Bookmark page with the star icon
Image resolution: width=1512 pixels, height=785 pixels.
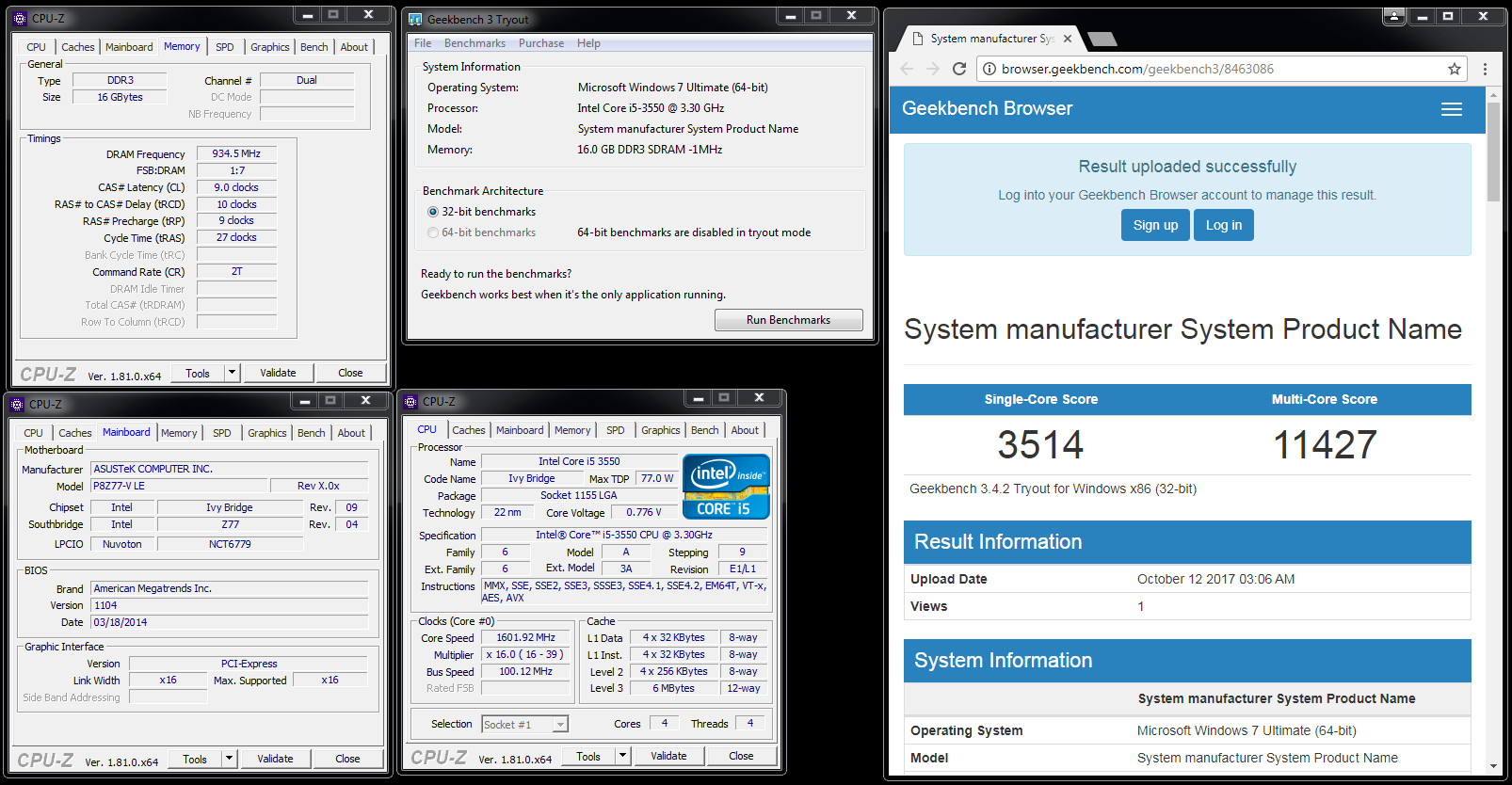tap(1455, 69)
